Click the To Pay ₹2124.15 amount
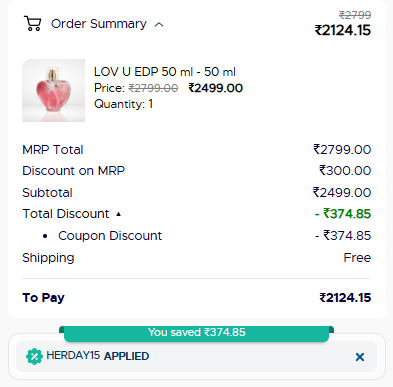393x387 pixels. tap(345, 298)
